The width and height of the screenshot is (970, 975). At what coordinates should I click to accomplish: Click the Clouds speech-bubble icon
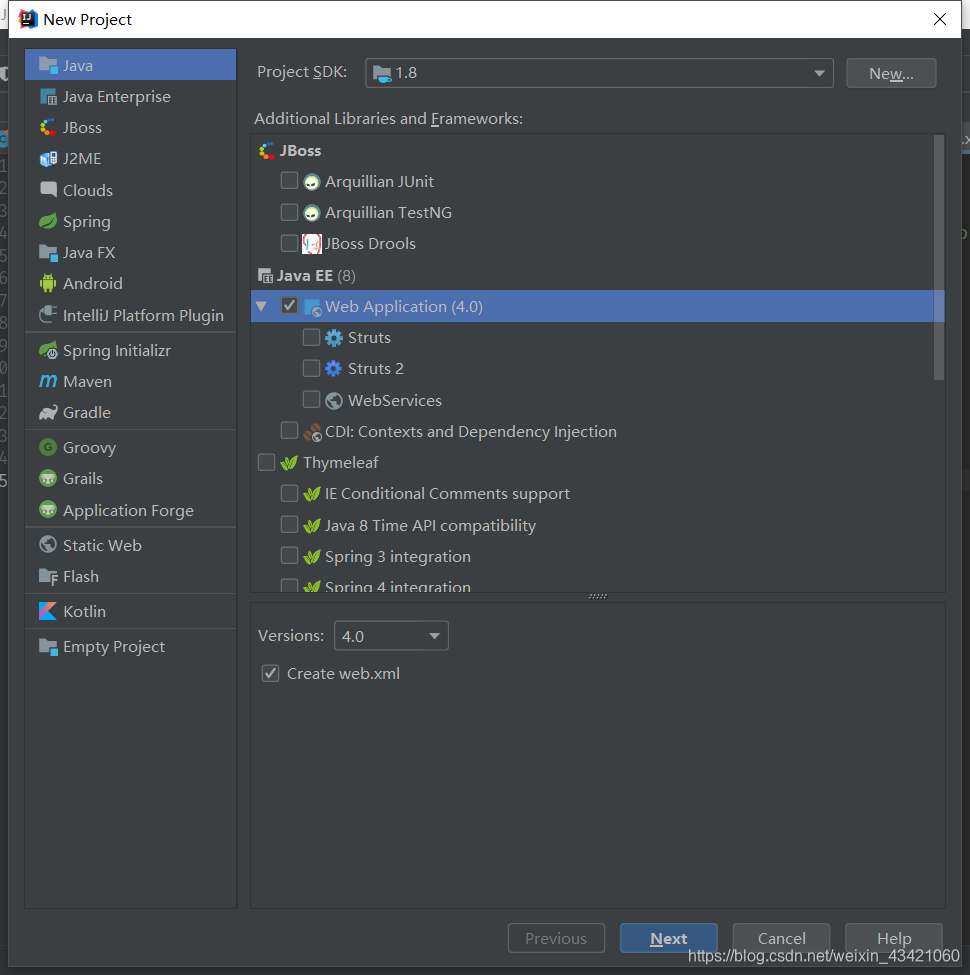click(48, 189)
